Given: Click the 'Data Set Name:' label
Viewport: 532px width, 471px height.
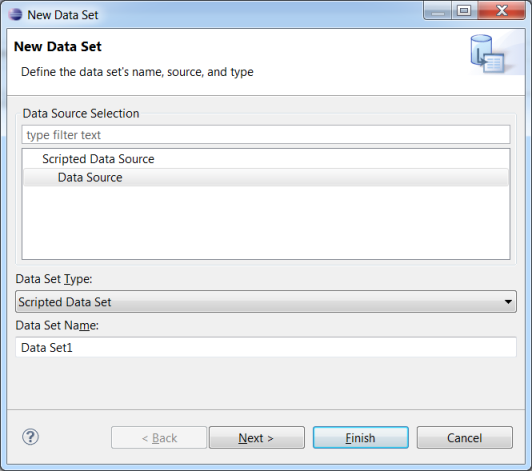Looking at the screenshot, I should (57, 325).
